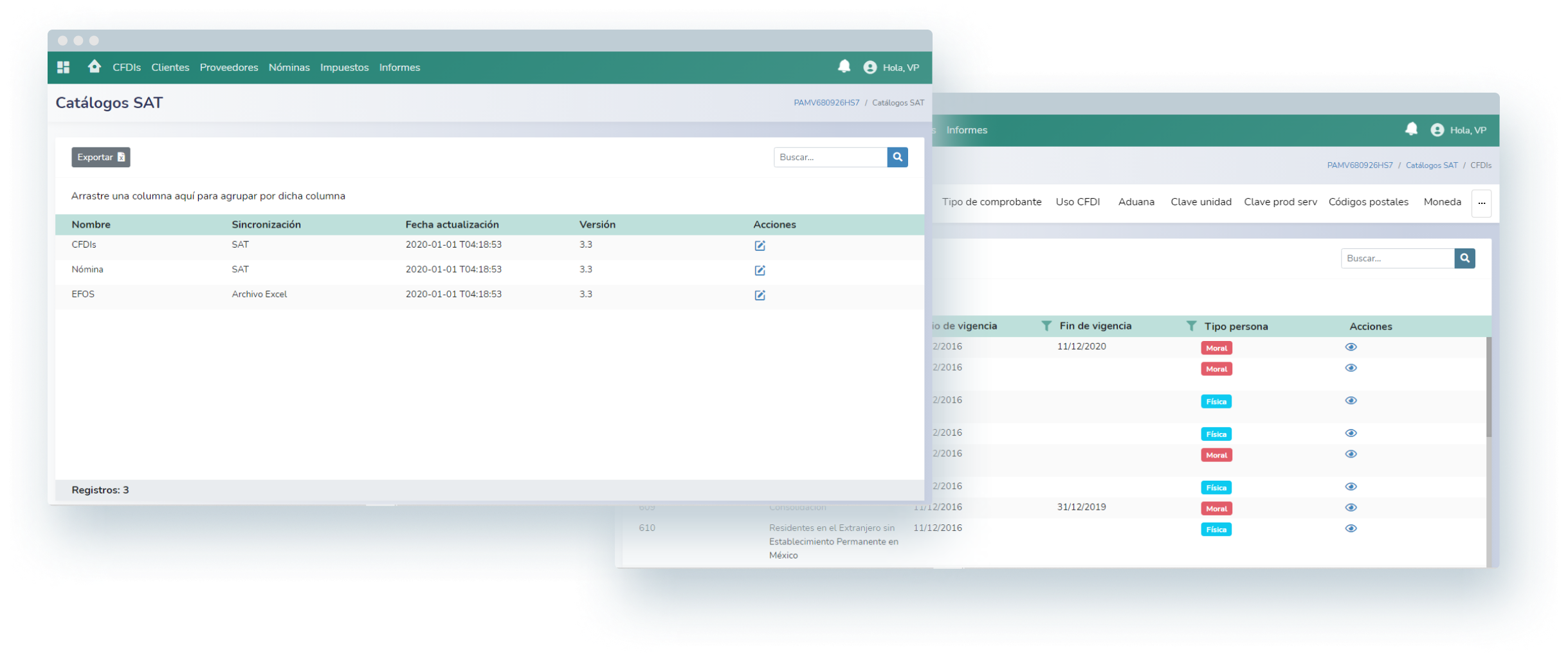Image resolution: width=1568 pixels, height=655 pixels.
Task: Switch to Códigos postales tab
Action: pos(1369,202)
